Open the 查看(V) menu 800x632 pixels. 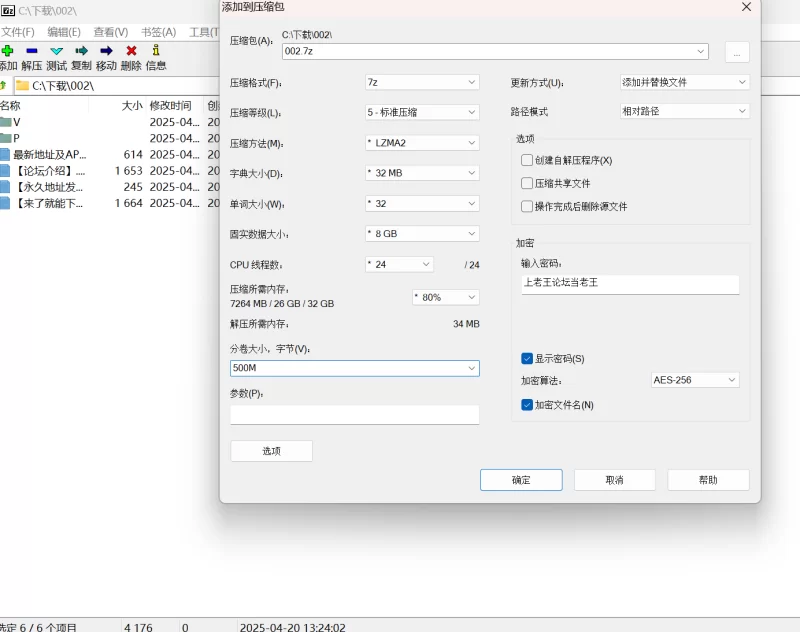click(111, 32)
